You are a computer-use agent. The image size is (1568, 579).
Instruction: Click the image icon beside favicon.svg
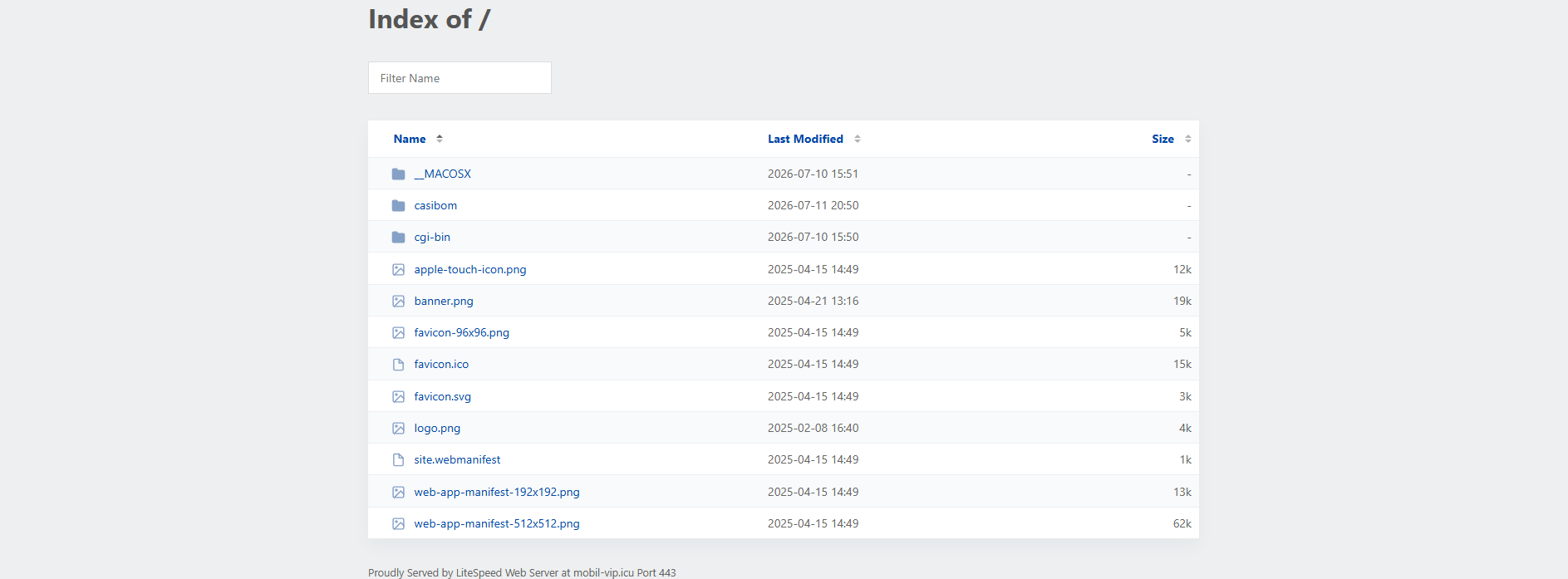(x=398, y=396)
